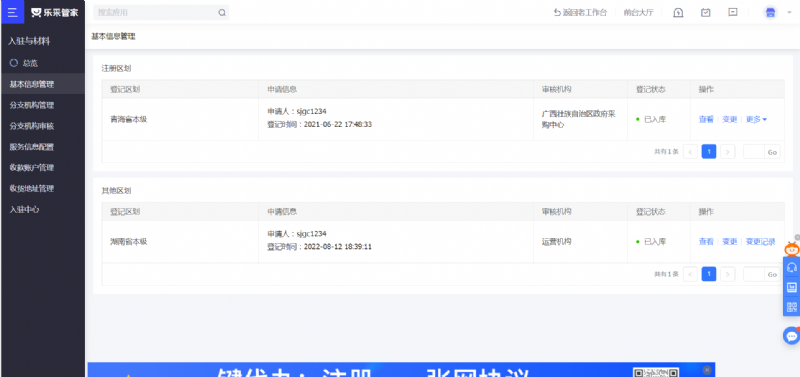The height and width of the screenshot is (377, 800).
Task: Open 分支机构审核 sidebar item
Action: tap(43, 126)
